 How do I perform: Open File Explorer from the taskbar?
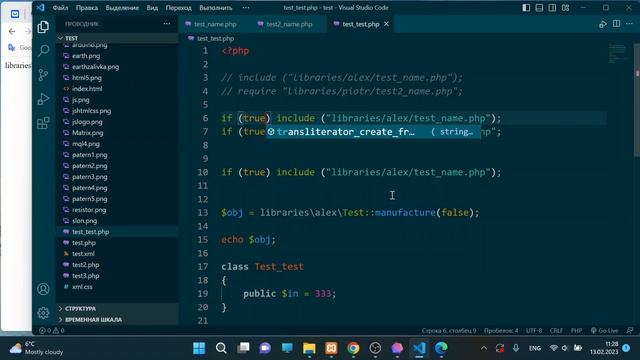click(309, 348)
